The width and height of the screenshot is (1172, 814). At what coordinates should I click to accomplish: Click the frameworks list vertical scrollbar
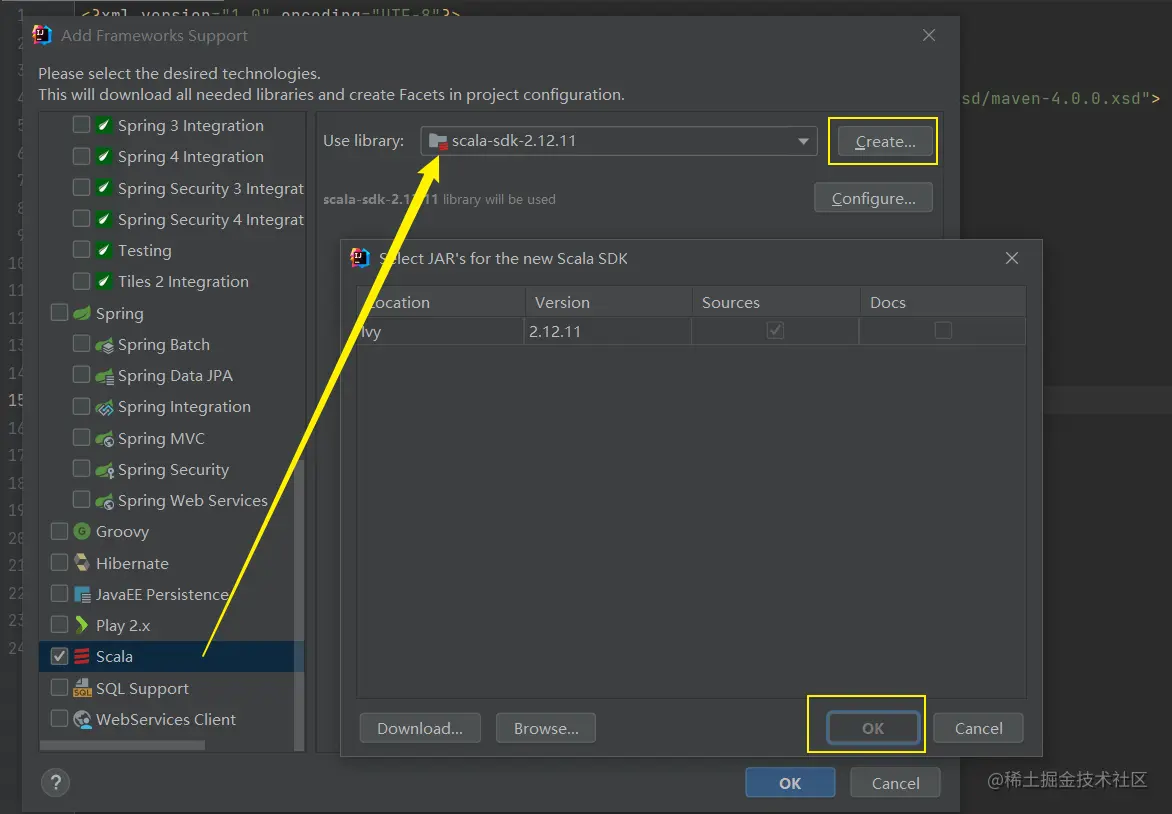[x=299, y=605]
